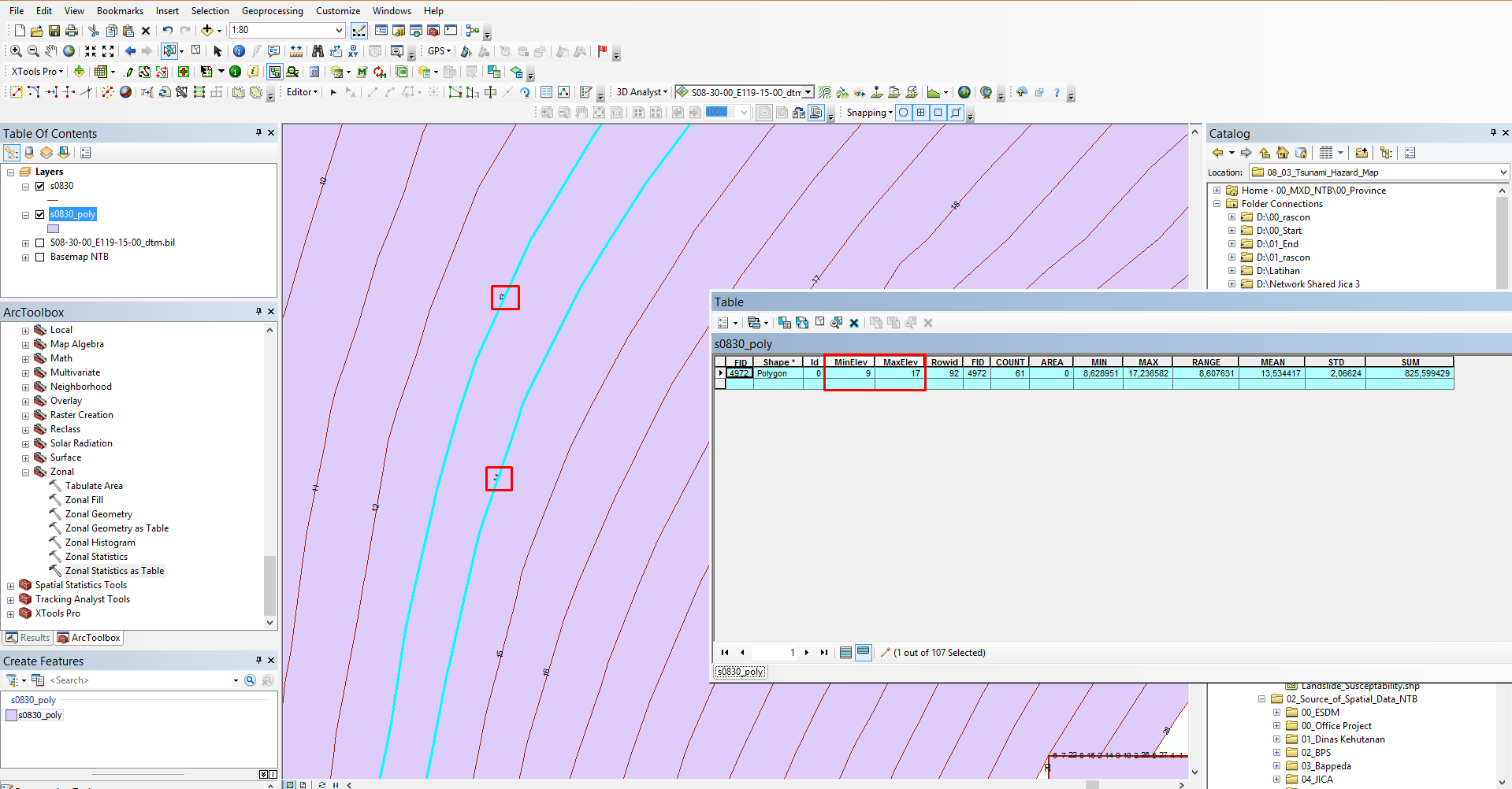Toggle Vertex Snapping square button
This screenshot has width=1512, height=789.
(x=938, y=113)
